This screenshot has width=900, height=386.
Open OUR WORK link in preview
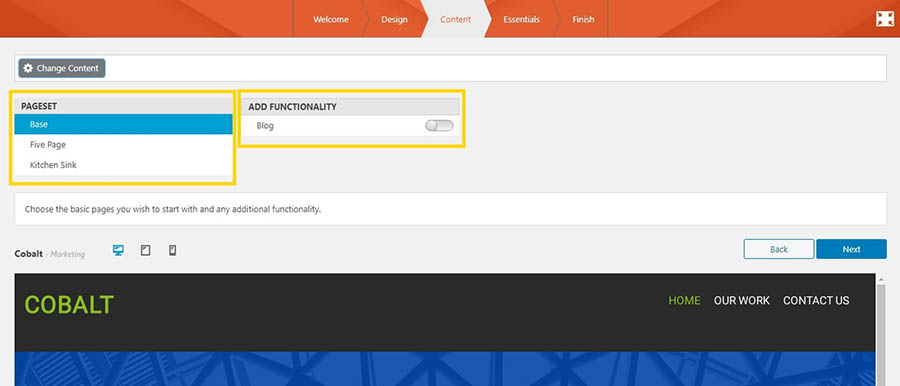point(742,300)
